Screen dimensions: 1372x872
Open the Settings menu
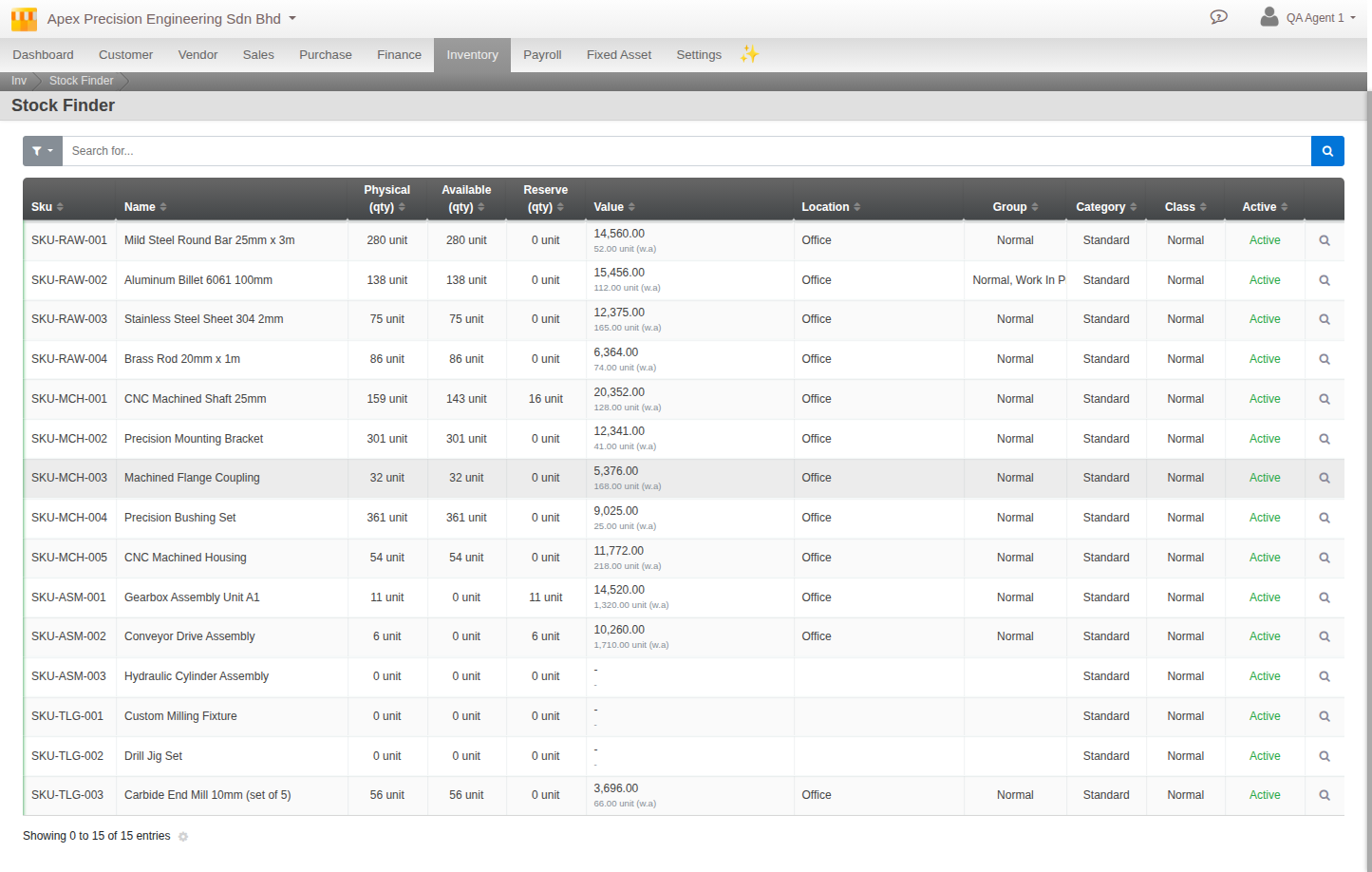coord(699,55)
